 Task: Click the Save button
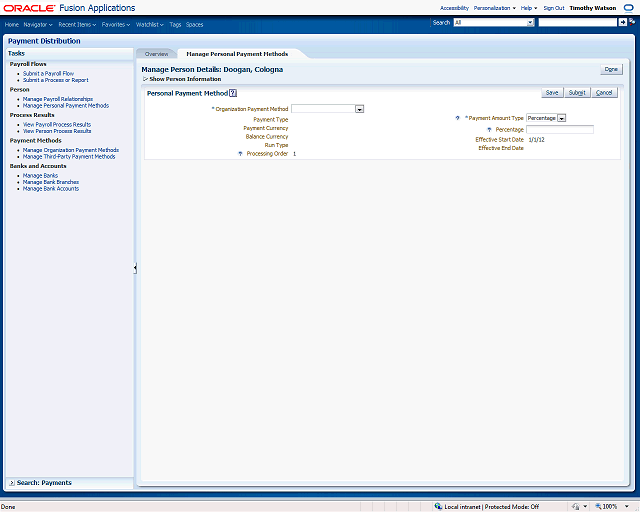pyautogui.click(x=551, y=93)
